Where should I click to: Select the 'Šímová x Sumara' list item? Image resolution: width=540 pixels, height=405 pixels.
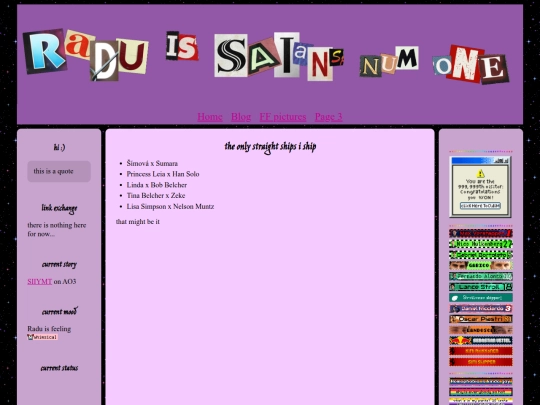[x=152, y=163]
